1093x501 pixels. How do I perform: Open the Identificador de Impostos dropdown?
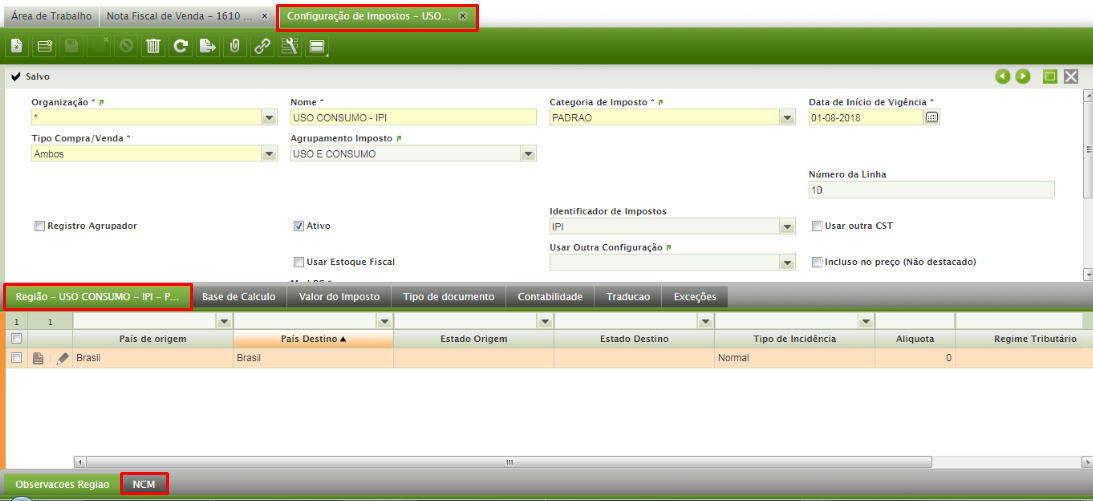click(787, 227)
